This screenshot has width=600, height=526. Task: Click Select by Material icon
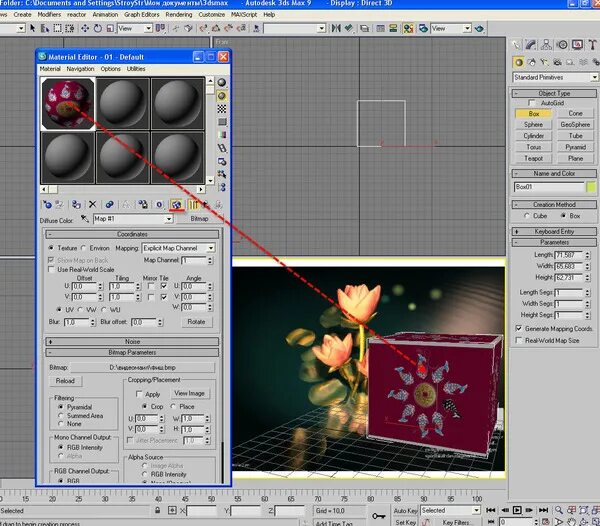point(222,174)
